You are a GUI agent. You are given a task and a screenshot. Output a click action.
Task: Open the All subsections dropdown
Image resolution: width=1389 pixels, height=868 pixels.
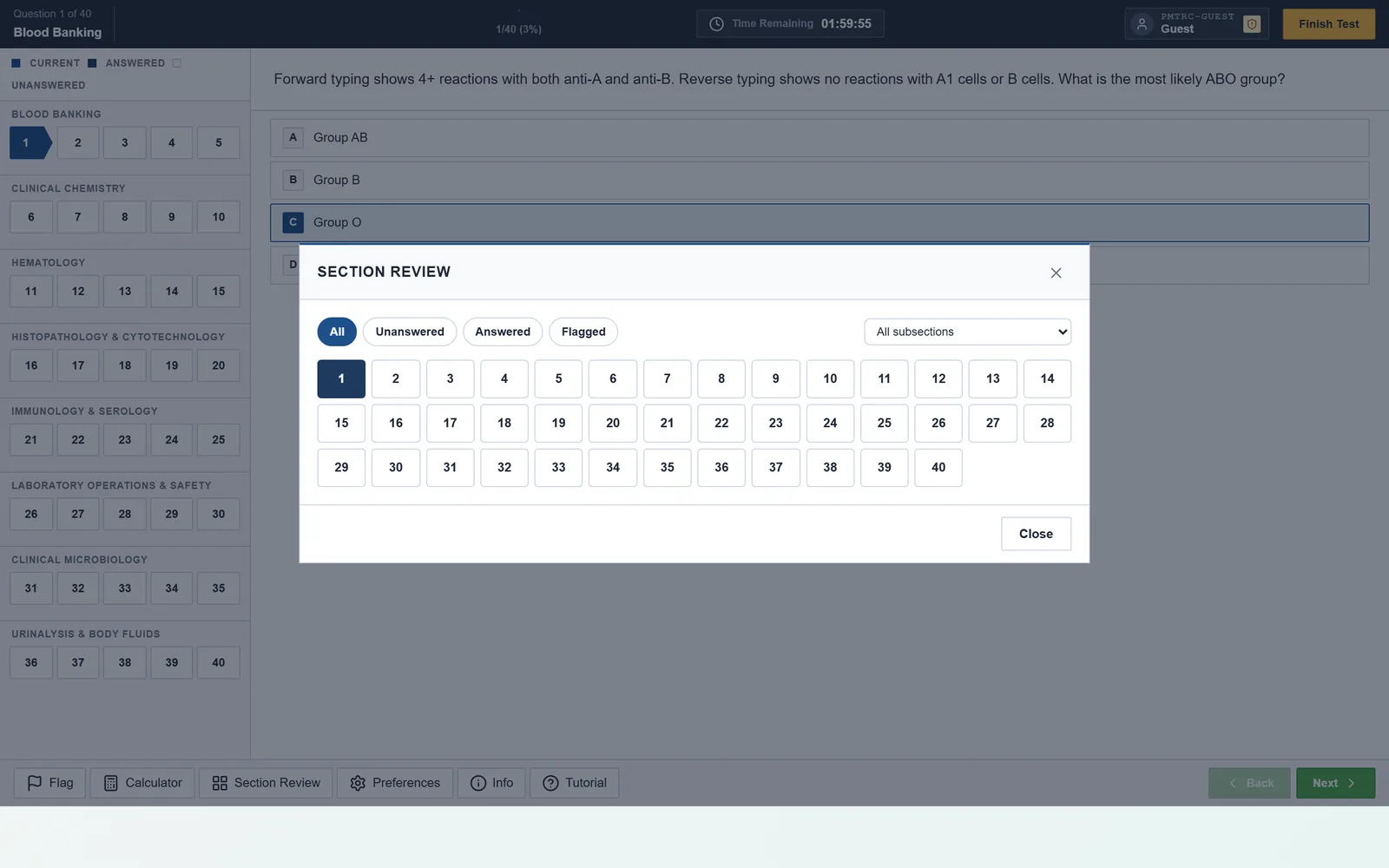pos(967,332)
